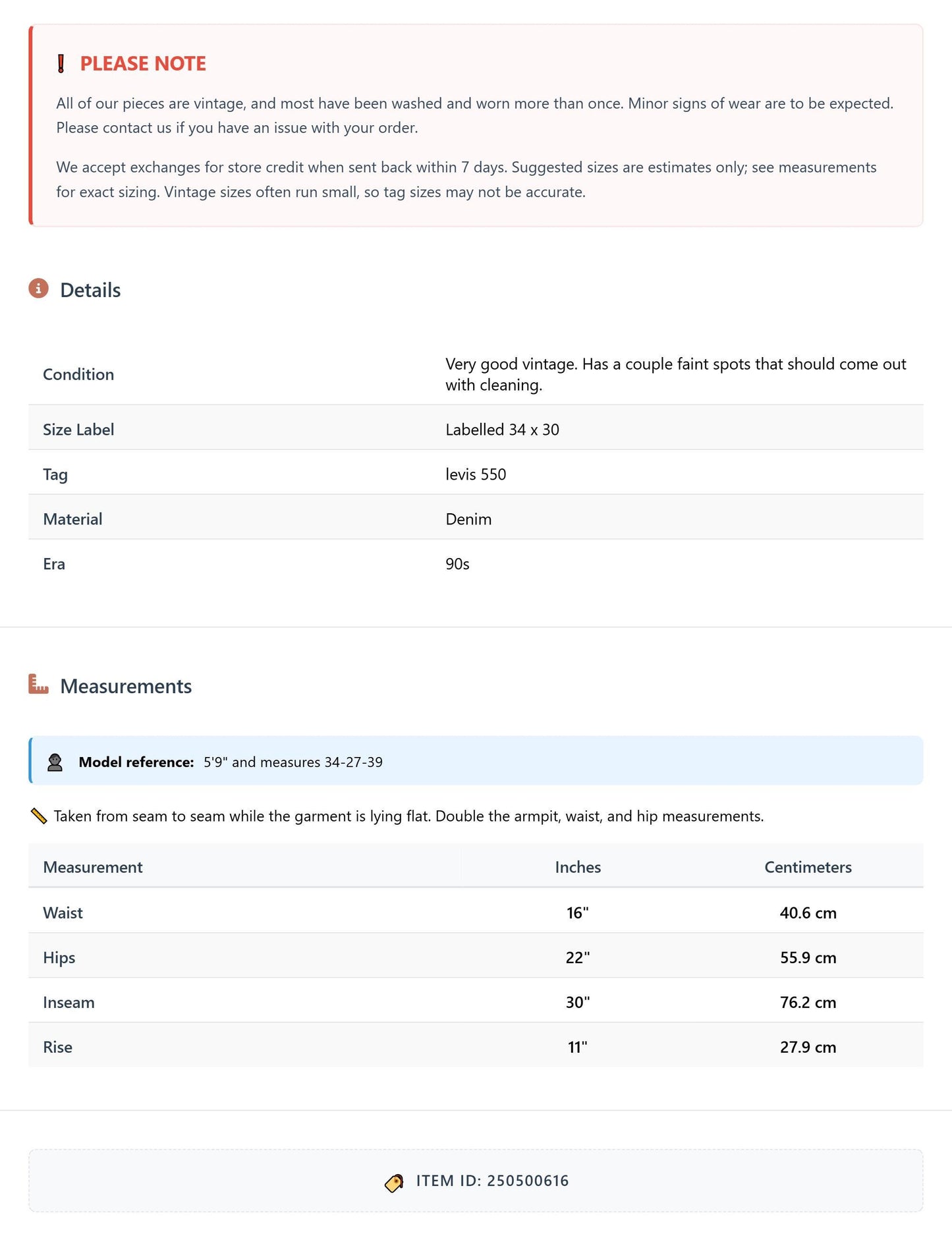Click the Measurement column header
952x1236 pixels.
click(93, 867)
